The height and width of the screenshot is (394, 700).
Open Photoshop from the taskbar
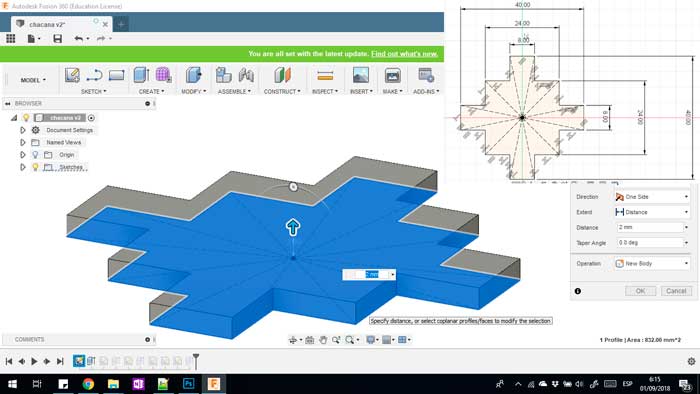tap(188, 384)
